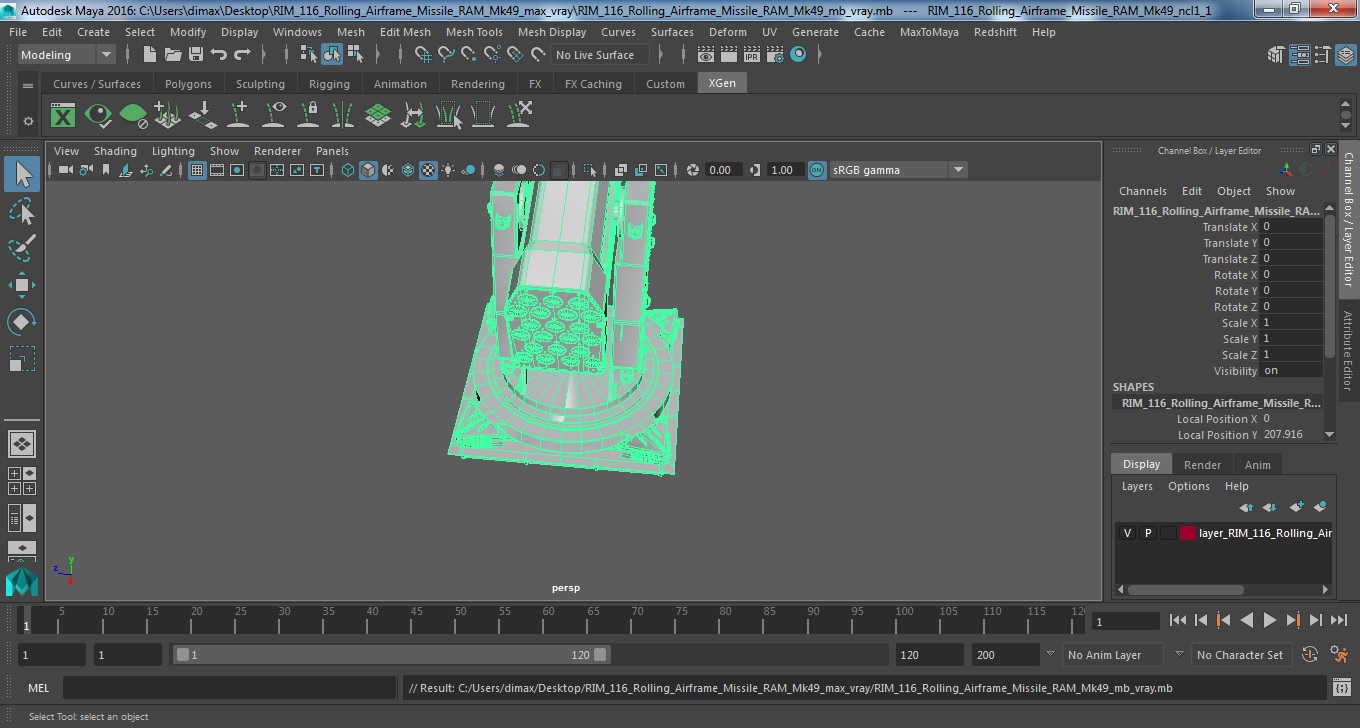Click XGen remove guides X icon
Screen dimensions: 1360x728
click(518, 116)
